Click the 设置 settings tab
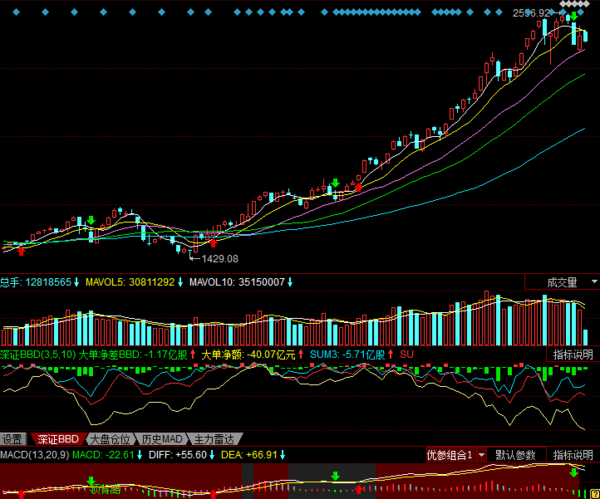 [13, 439]
